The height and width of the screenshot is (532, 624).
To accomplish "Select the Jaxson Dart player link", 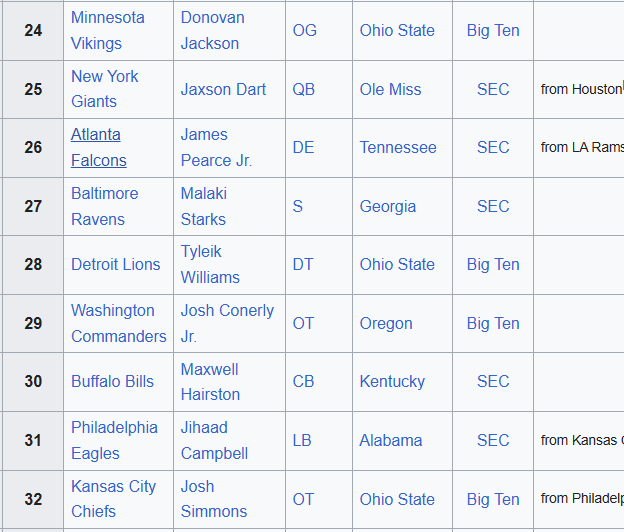I will click(223, 89).
